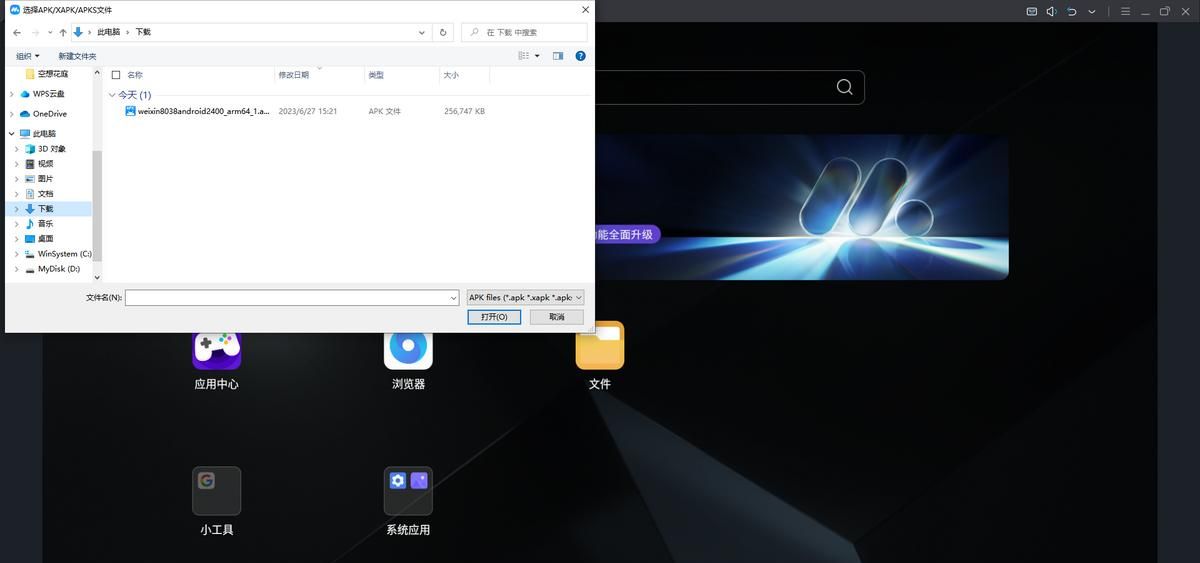Collapse the 此电脑 tree node
This screenshot has width=1200, height=563.
point(11,133)
